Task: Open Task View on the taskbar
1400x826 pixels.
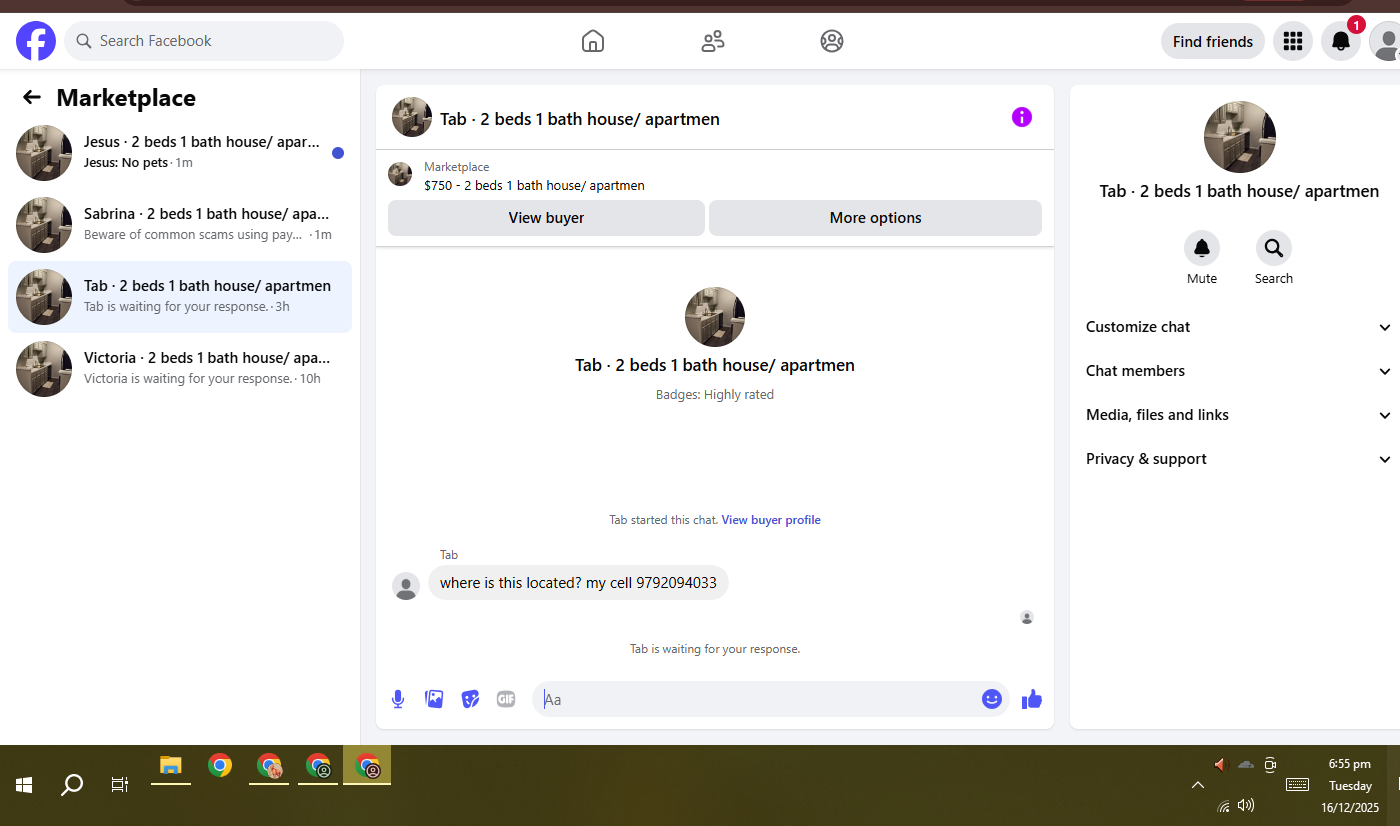Action: coord(120,785)
